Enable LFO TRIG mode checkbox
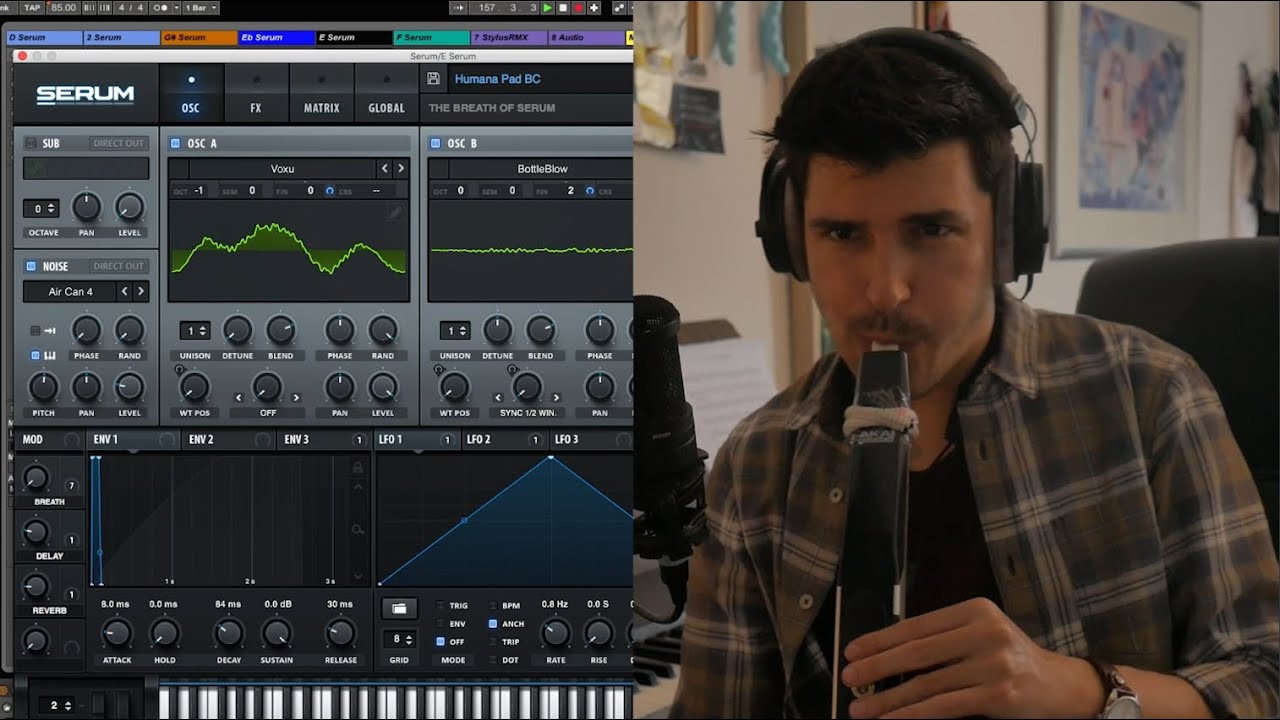This screenshot has width=1280, height=720. (441, 606)
